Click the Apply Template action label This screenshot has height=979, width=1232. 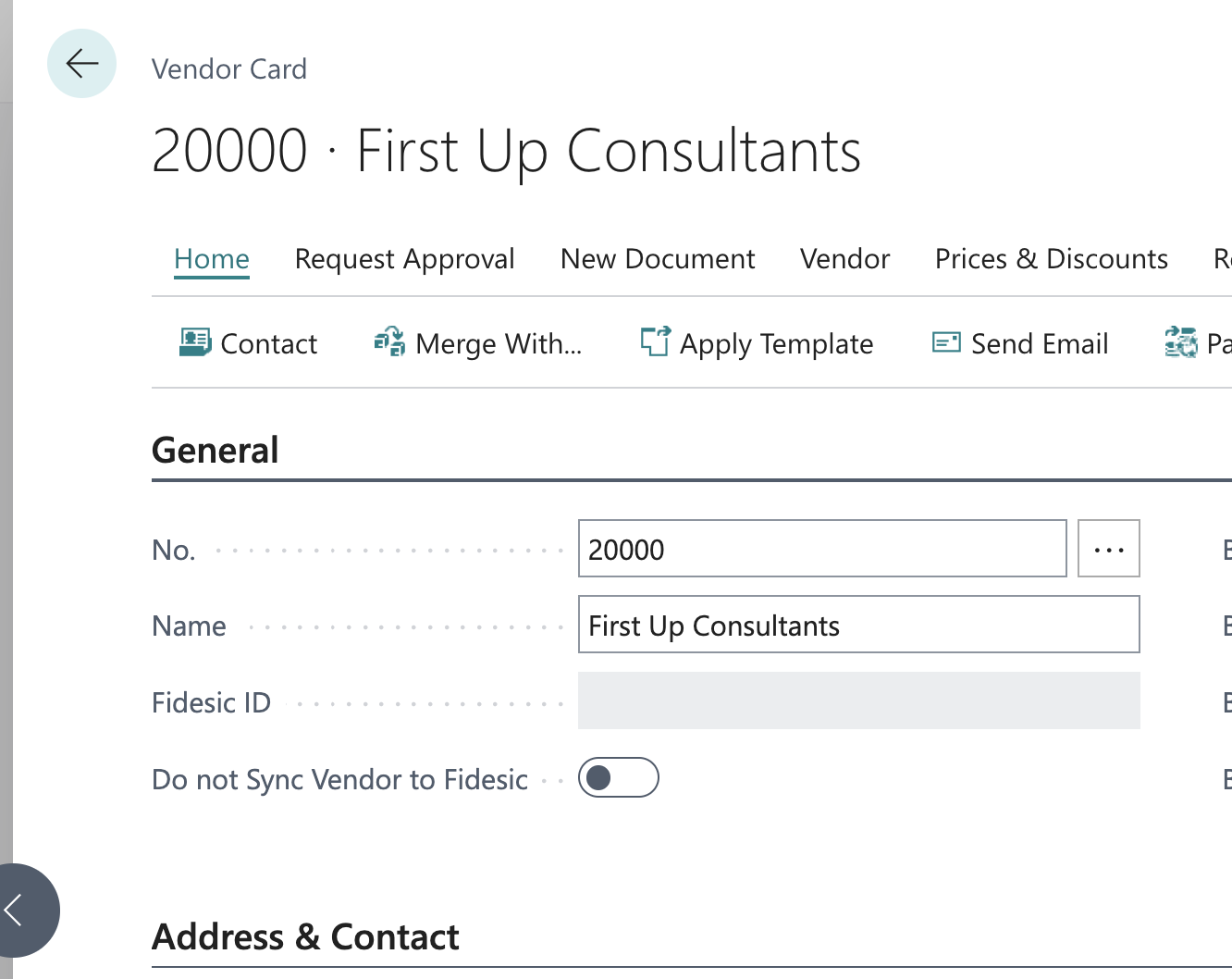point(776,344)
